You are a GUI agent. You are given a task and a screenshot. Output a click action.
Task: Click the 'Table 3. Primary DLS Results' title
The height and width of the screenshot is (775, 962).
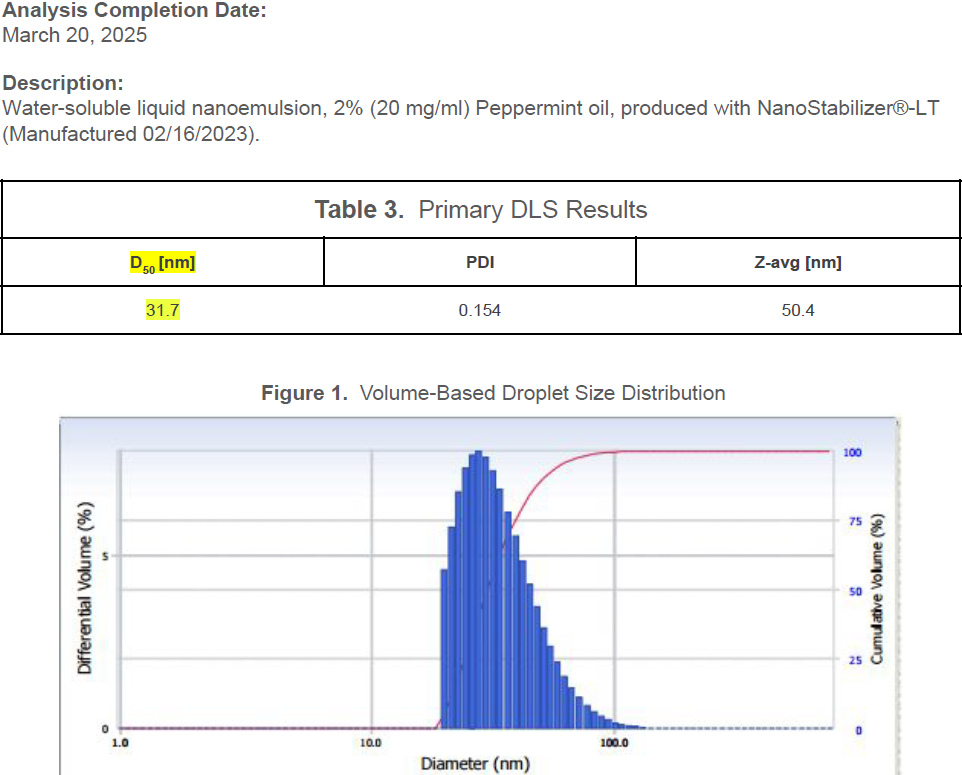481,209
